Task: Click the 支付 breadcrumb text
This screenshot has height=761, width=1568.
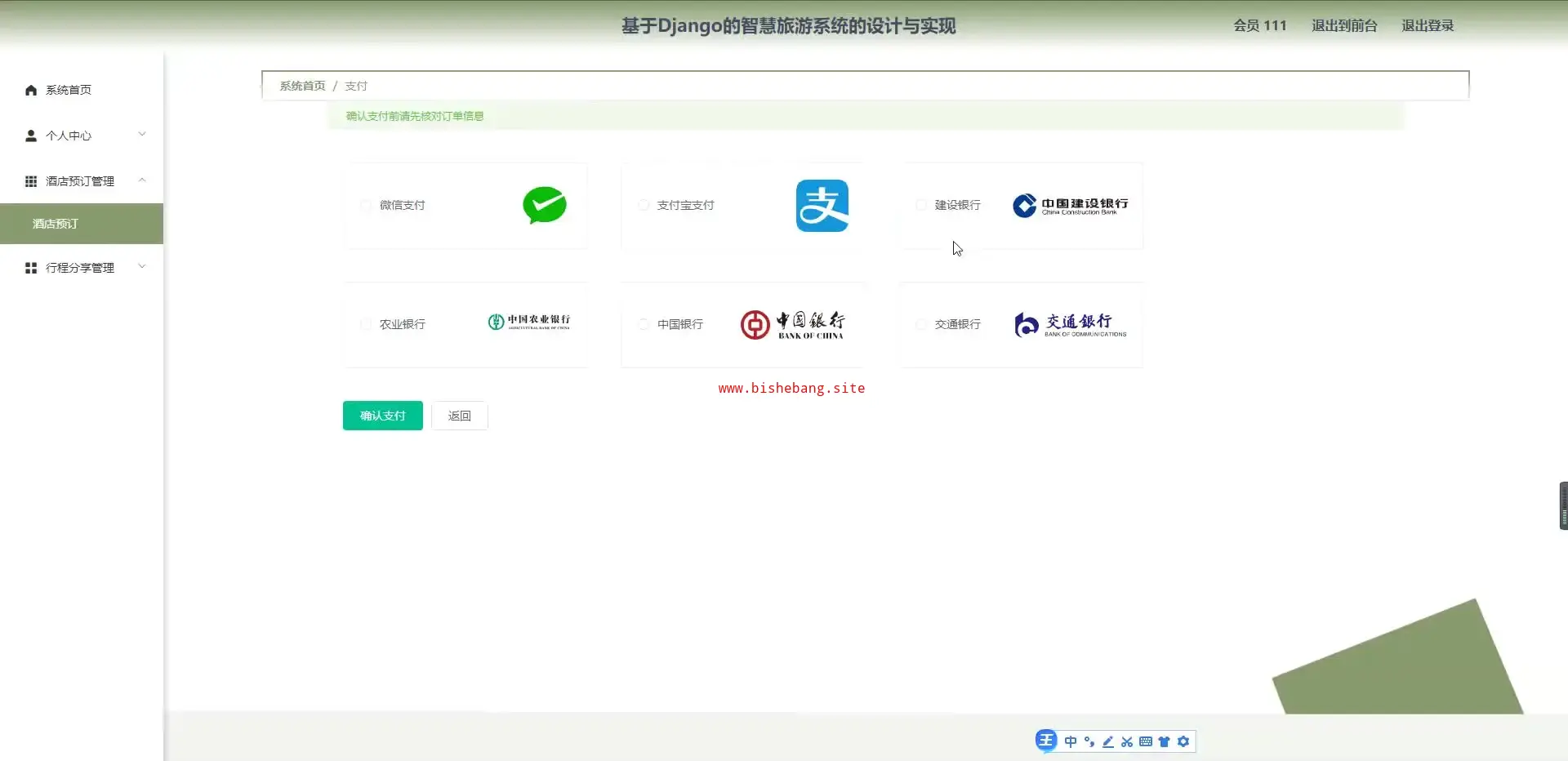Action: click(356, 86)
